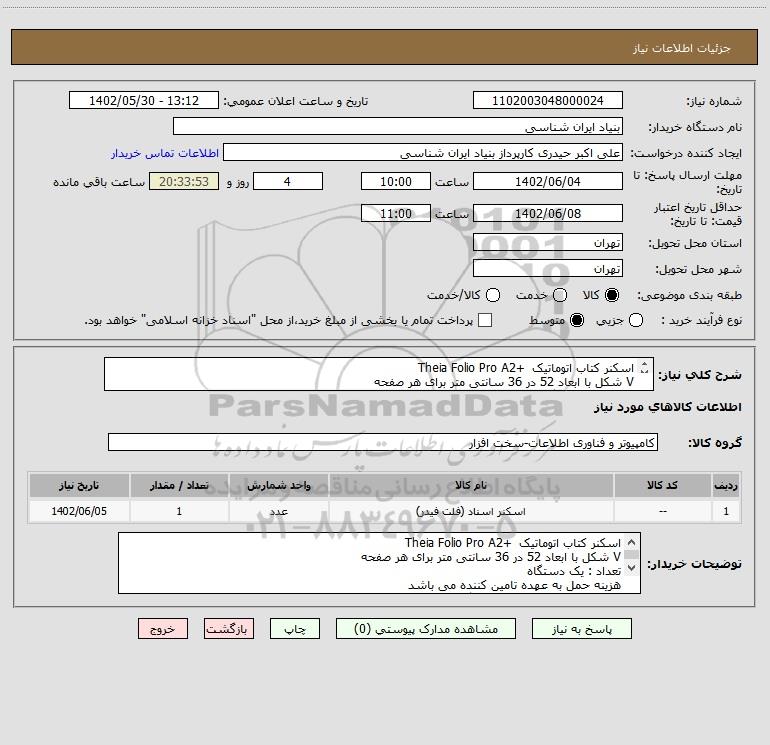Click the scroll arrows of general description box
Image resolution: width=770 pixels, height=745 pixels.
point(644,367)
